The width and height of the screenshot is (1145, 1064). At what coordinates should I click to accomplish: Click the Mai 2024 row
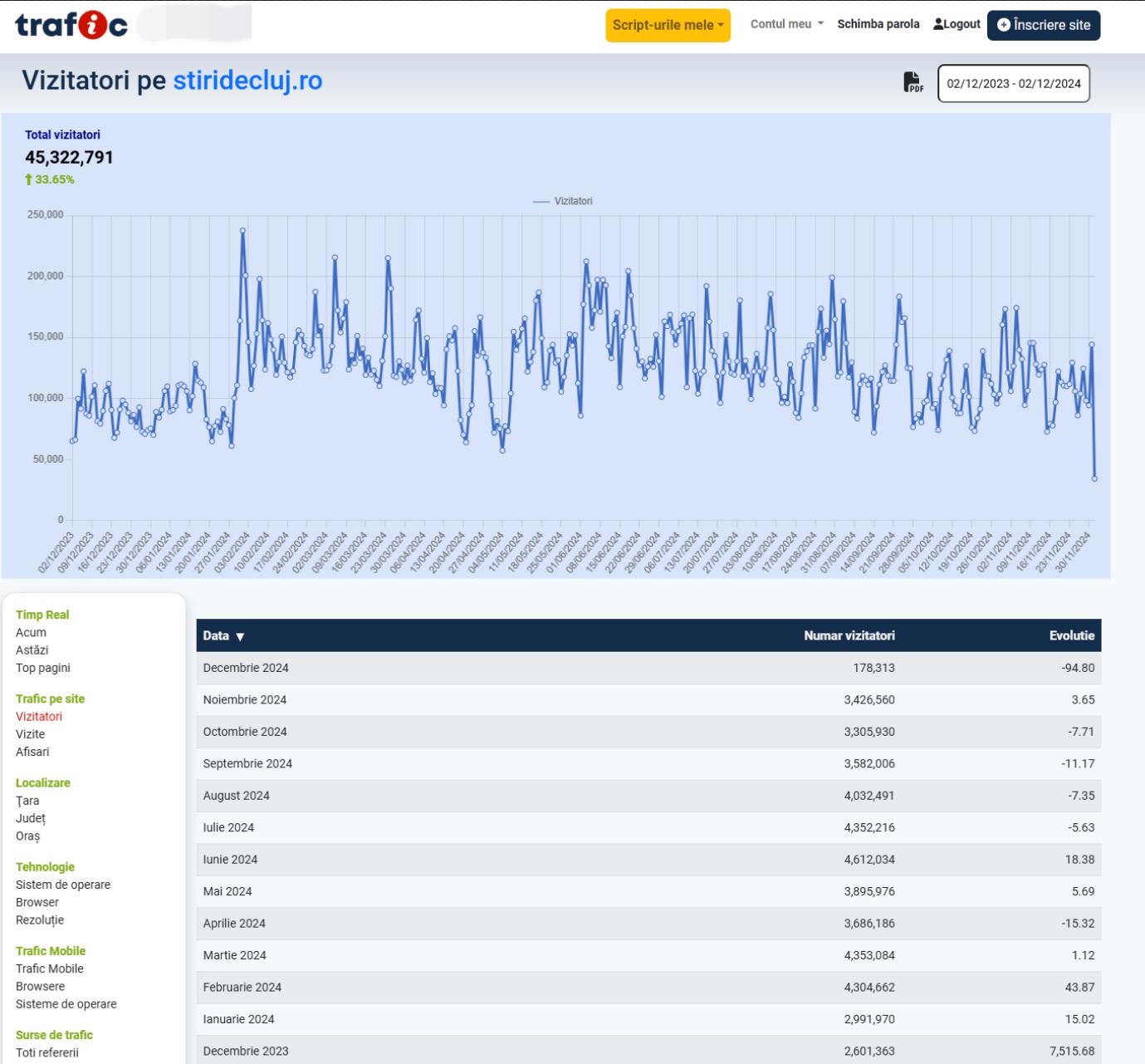pyautogui.click(x=648, y=891)
